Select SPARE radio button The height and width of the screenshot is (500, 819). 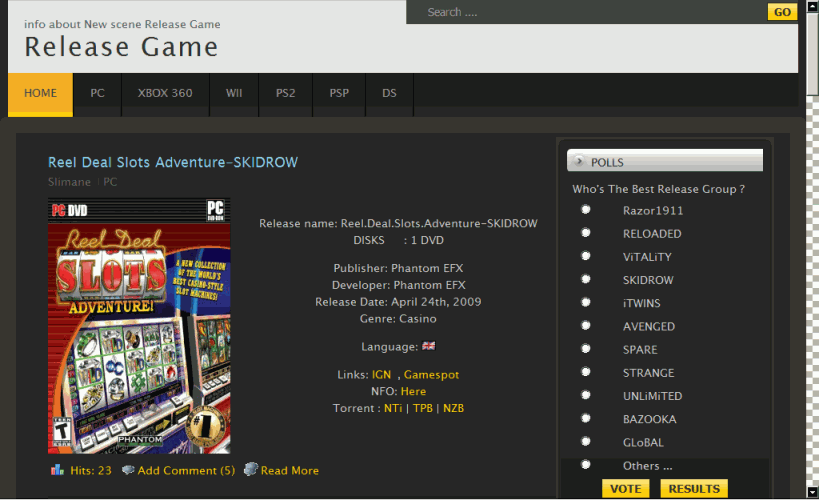pos(586,348)
